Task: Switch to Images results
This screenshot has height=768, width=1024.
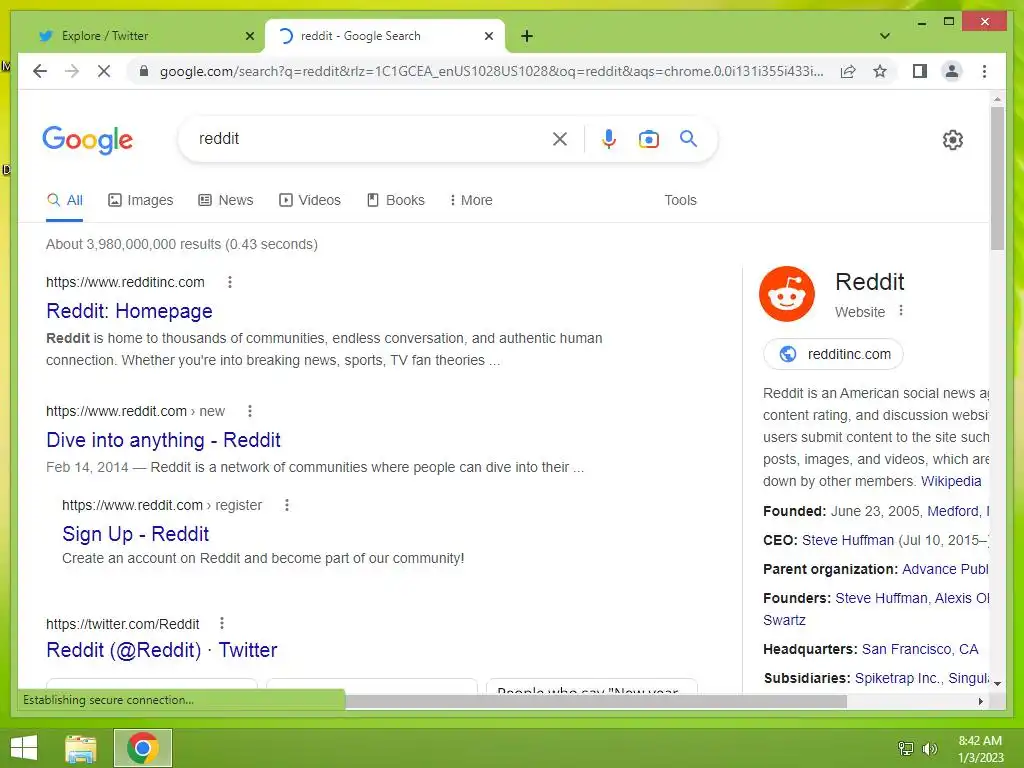Action: [x=140, y=200]
